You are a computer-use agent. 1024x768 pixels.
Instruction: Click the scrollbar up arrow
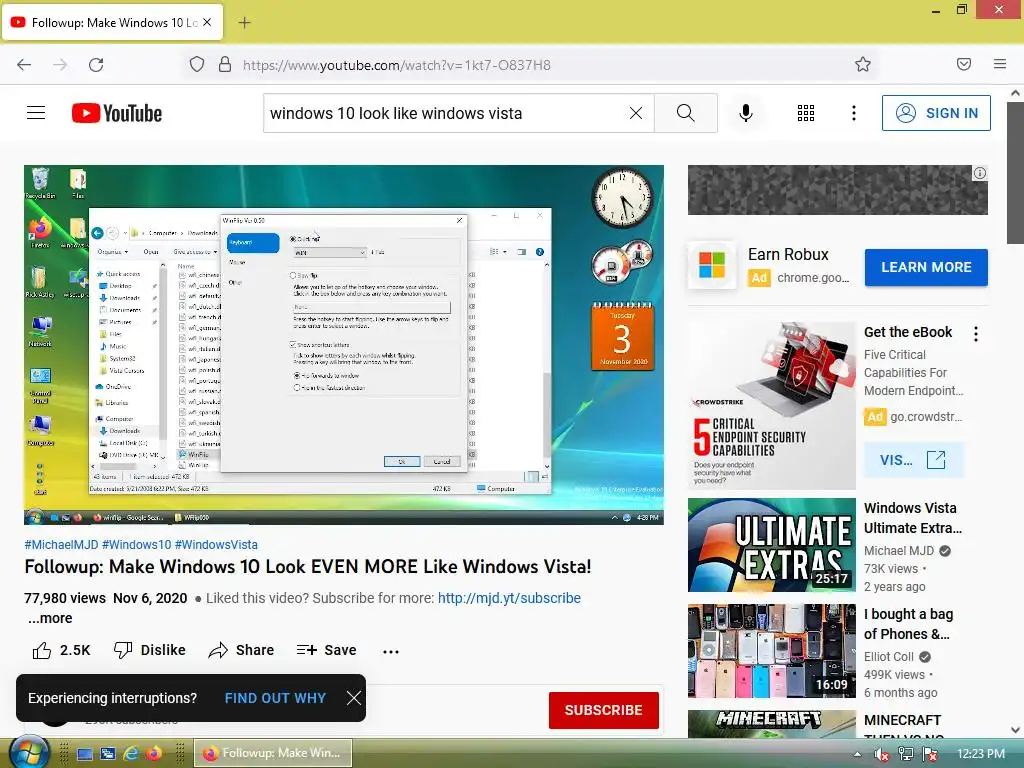[x=1015, y=93]
